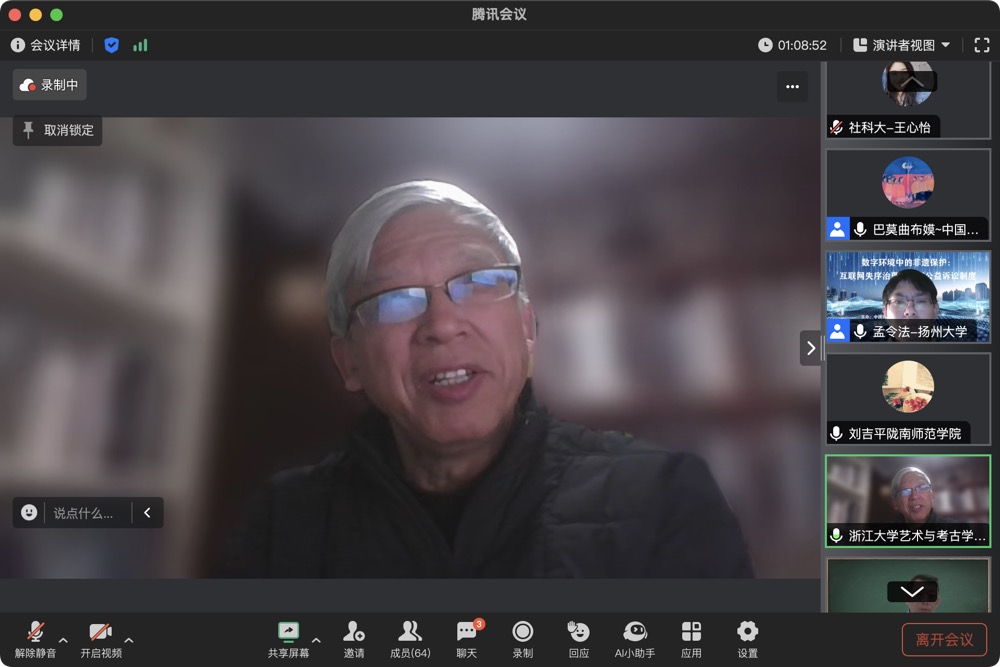Unmute the microphone
Image resolution: width=1000 pixels, height=667 pixels.
(x=36, y=640)
